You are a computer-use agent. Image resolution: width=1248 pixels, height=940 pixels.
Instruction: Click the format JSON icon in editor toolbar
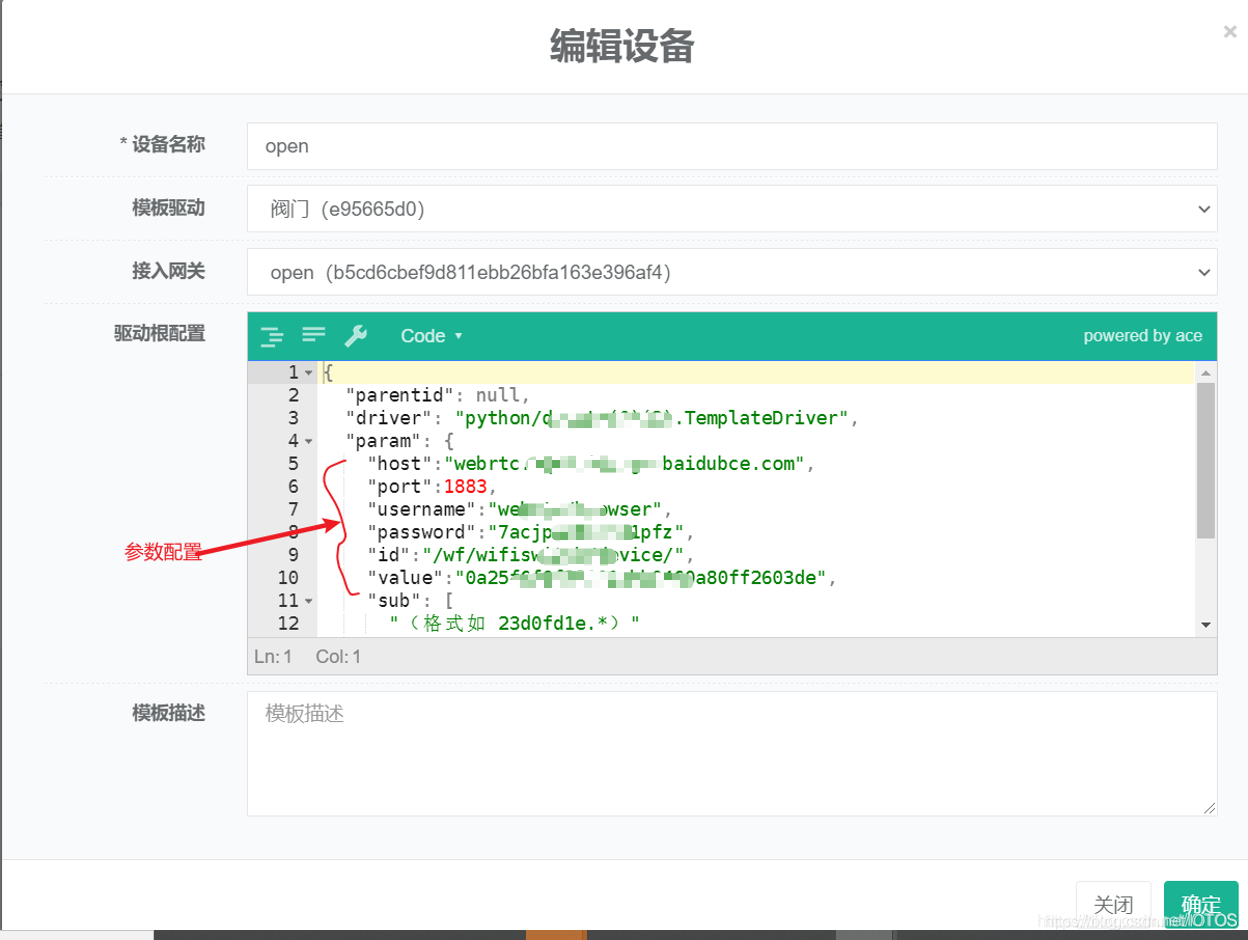[271, 336]
